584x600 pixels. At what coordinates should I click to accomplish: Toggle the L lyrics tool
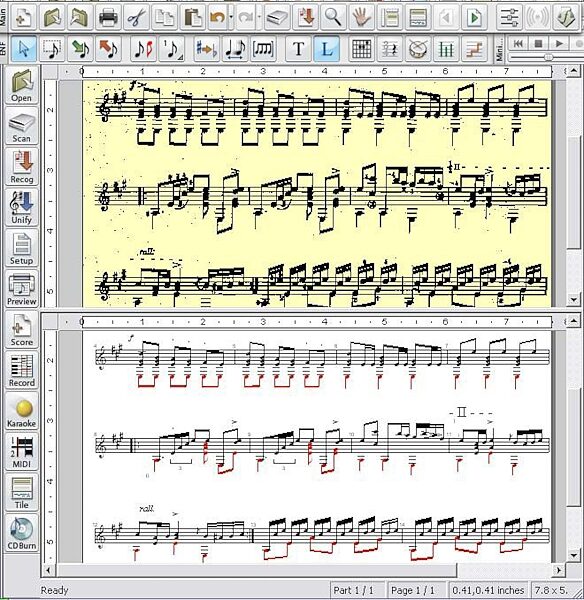click(x=326, y=49)
